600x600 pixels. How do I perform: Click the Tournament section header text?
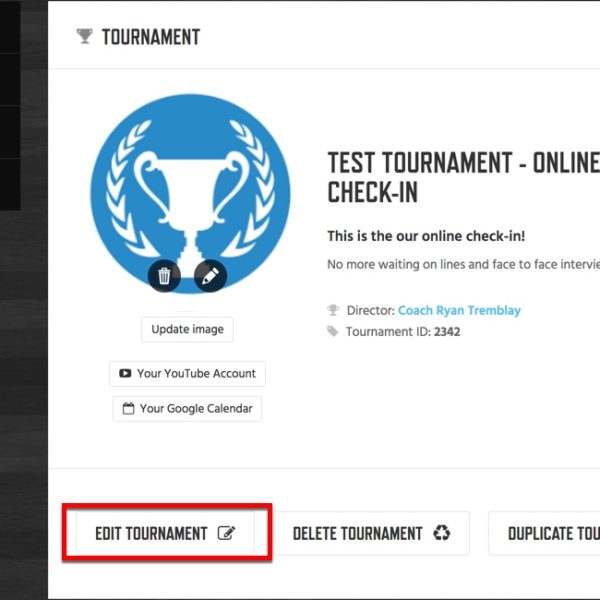pyautogui.click(x=151, y=37)
